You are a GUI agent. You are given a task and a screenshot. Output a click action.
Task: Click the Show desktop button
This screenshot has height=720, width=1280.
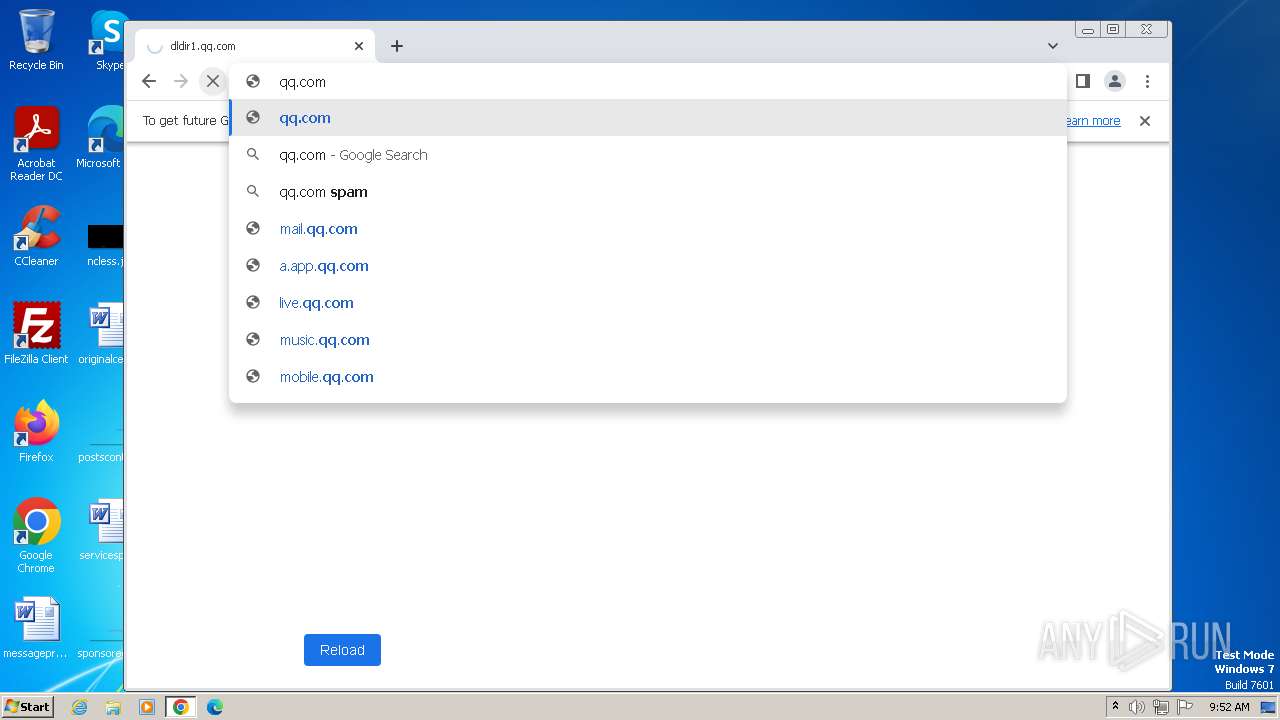1270,707
